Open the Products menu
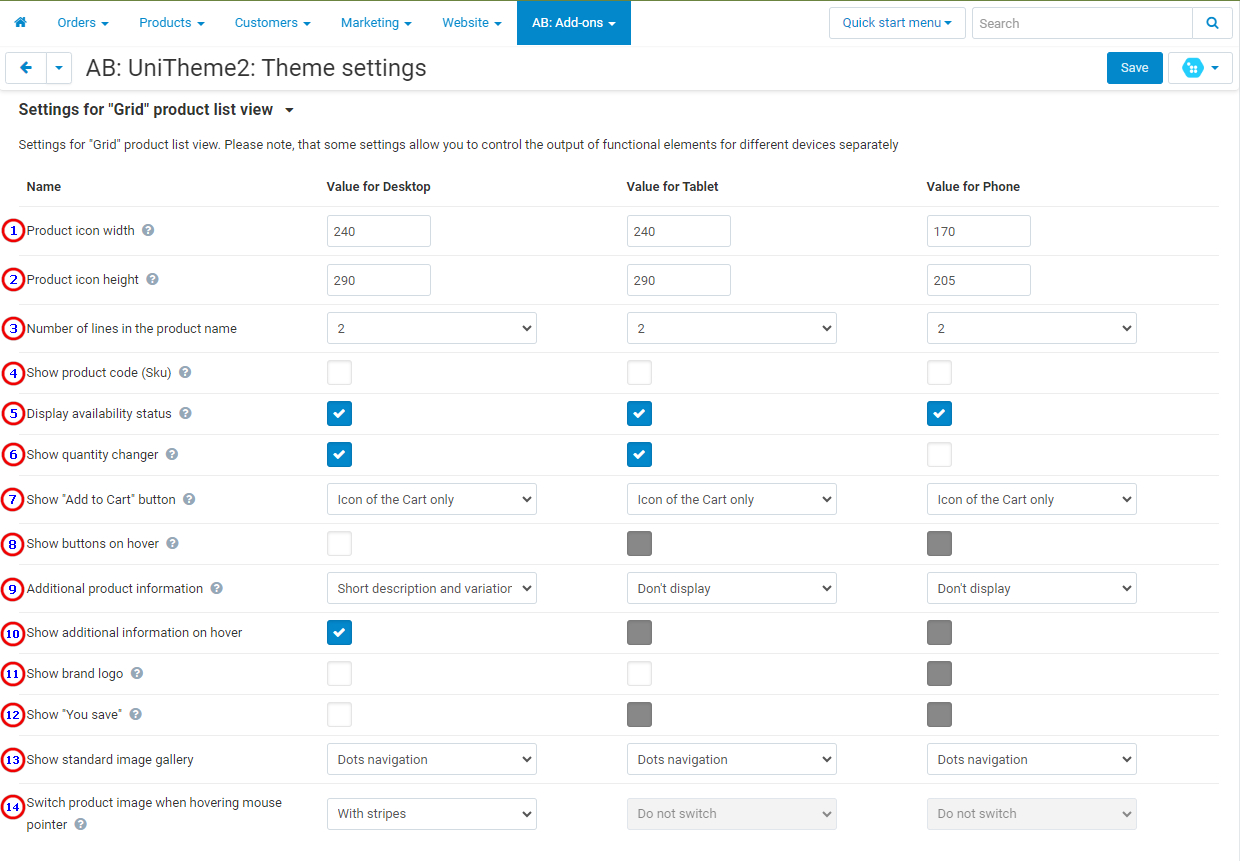This screenshot has height=861, width=1240. (171, 22)
